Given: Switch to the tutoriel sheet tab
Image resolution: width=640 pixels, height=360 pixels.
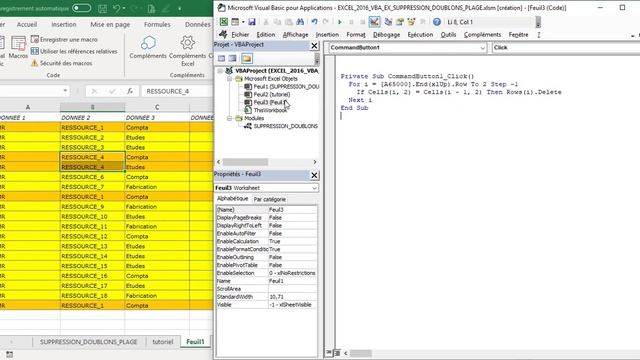Looking at the screenshot, I should 162,342.
